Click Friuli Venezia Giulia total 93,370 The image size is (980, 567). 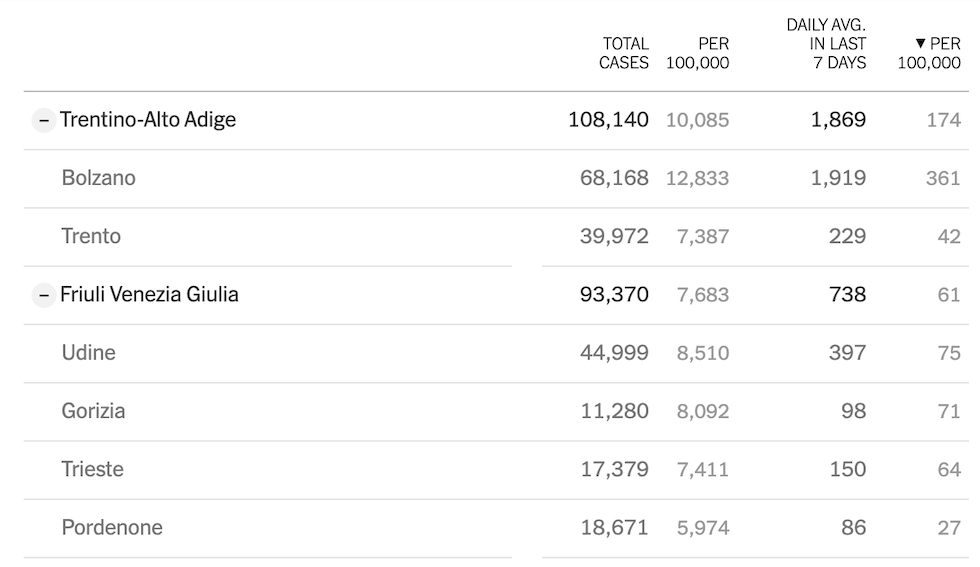614,294
